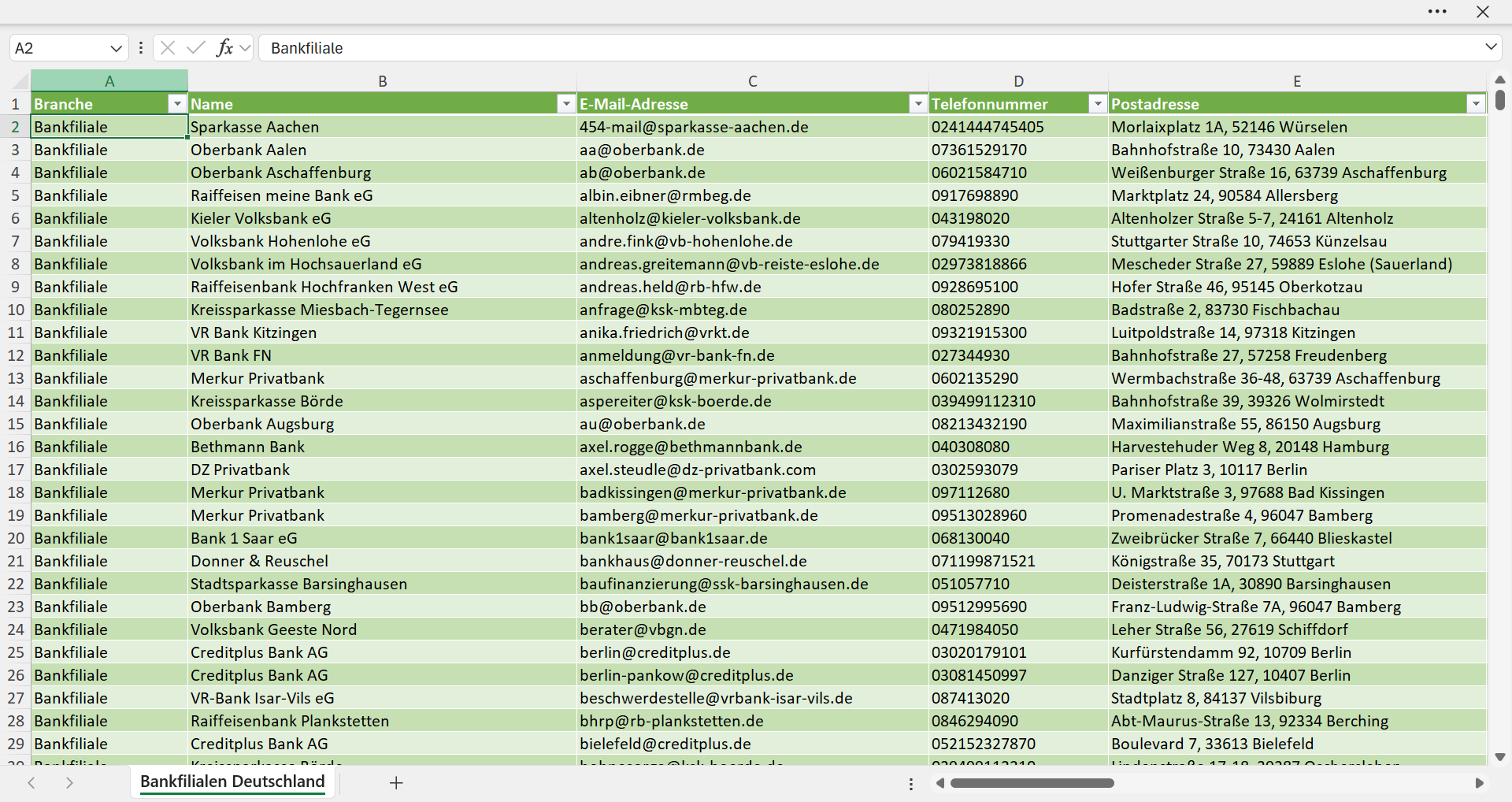Select column B header
The height and width of the screenshot is (802, 1512).
383,80
